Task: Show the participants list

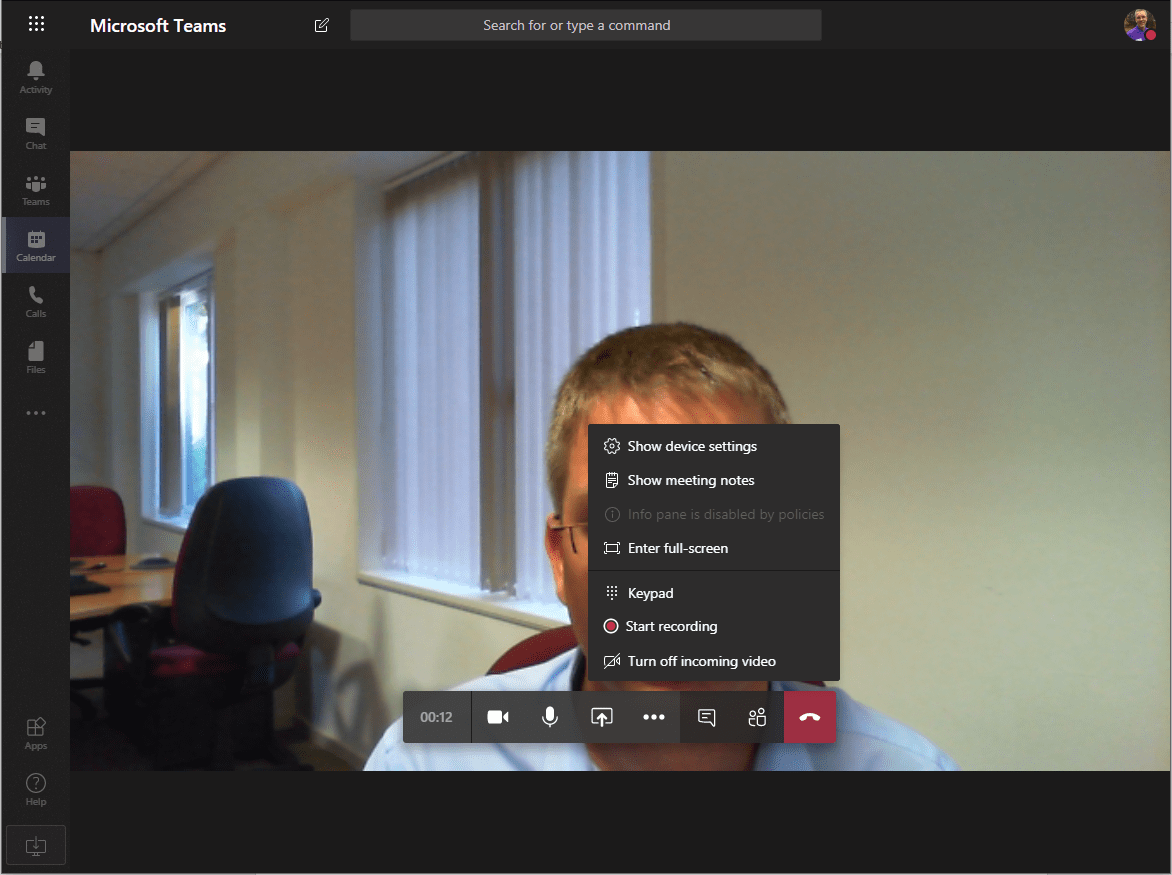Action: coord(757,717)
